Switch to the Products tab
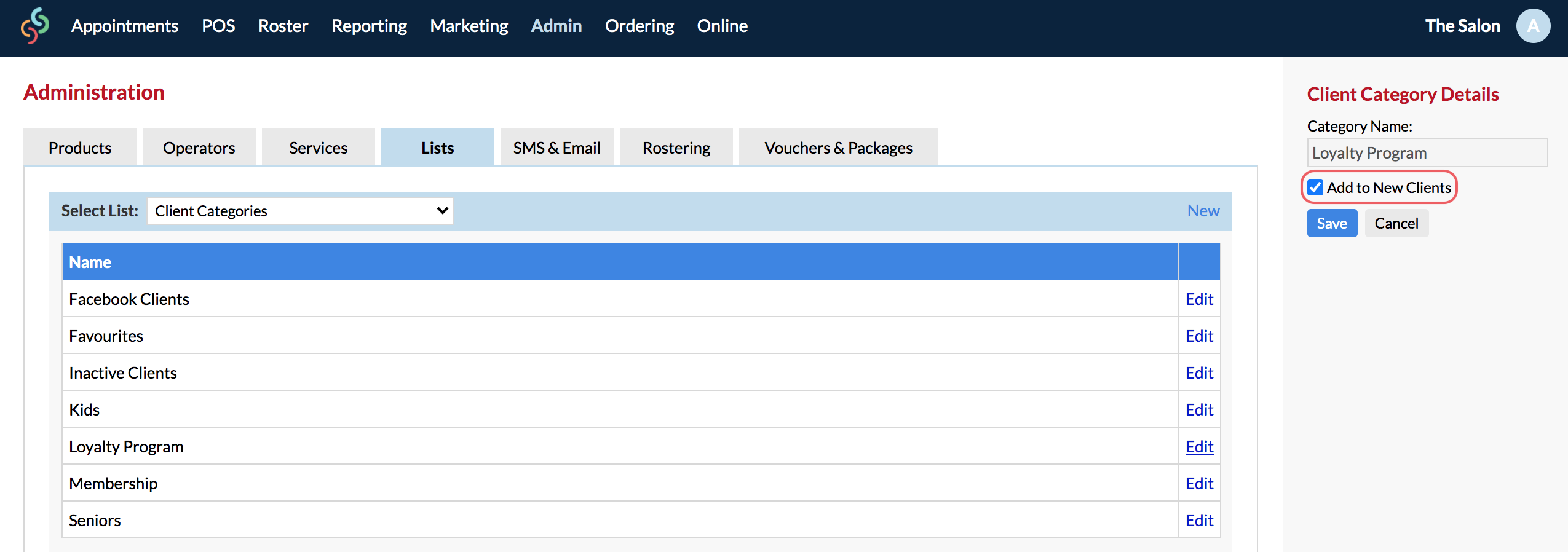 pyautogui.click(x=80, y=148)
